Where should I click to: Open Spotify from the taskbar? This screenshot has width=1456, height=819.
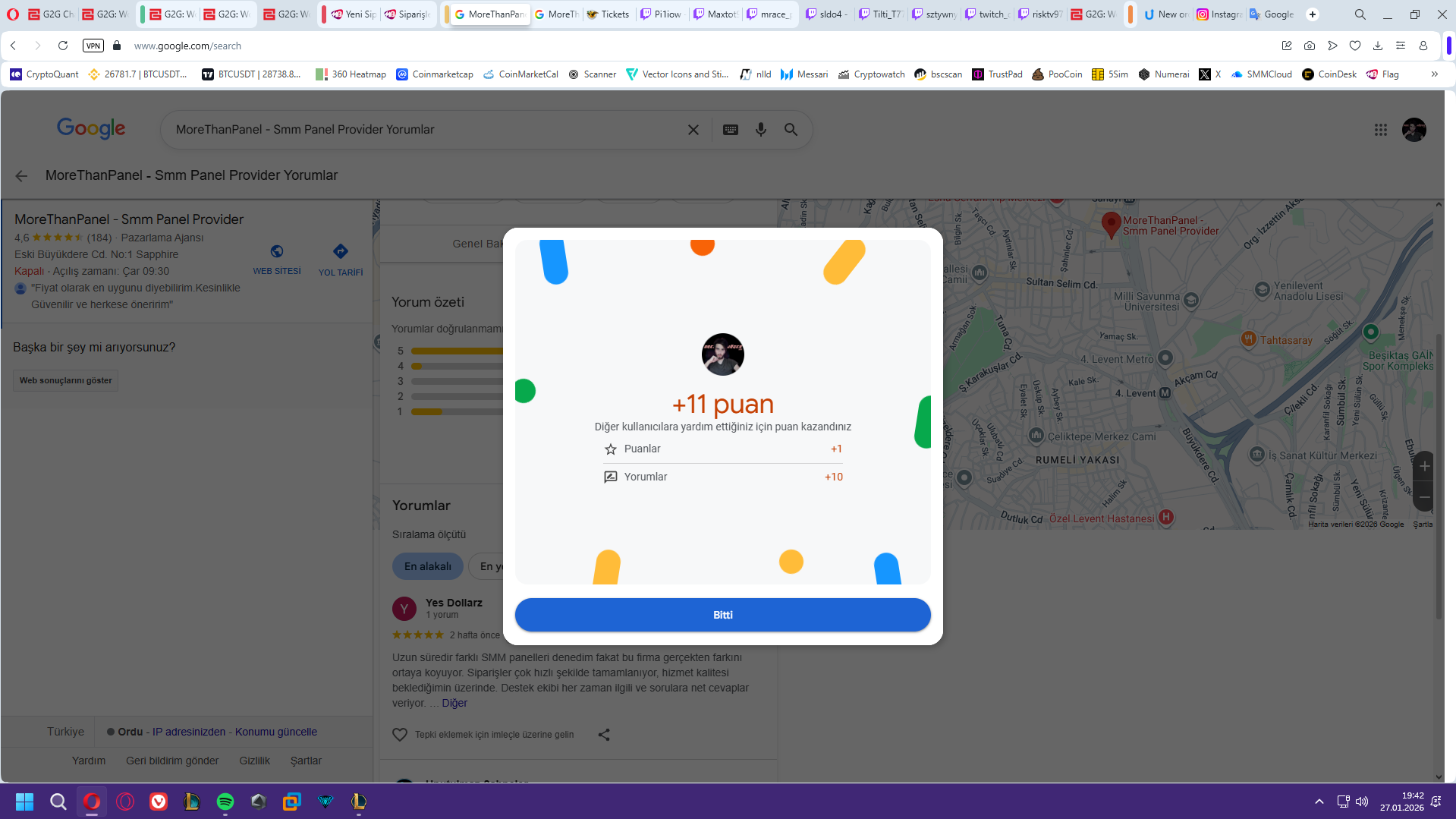225,802
